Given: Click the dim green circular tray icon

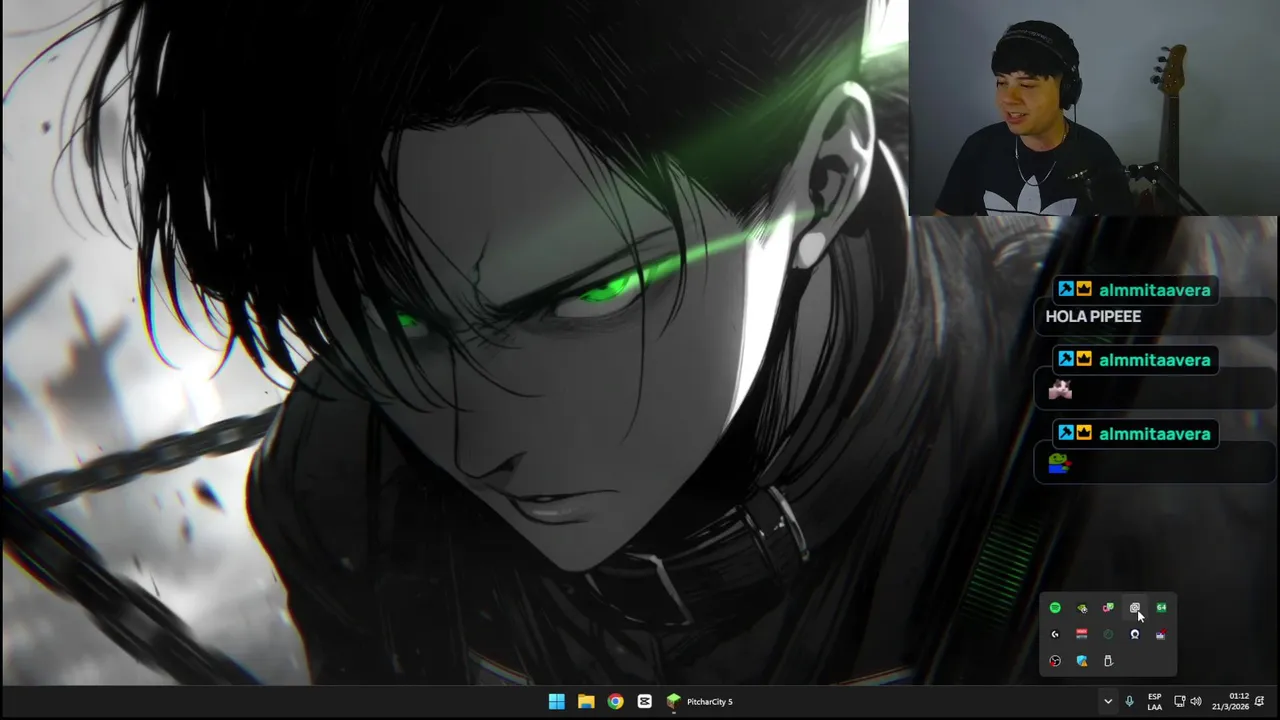Looking at the screenshot, I should [x=1108, y=634].
